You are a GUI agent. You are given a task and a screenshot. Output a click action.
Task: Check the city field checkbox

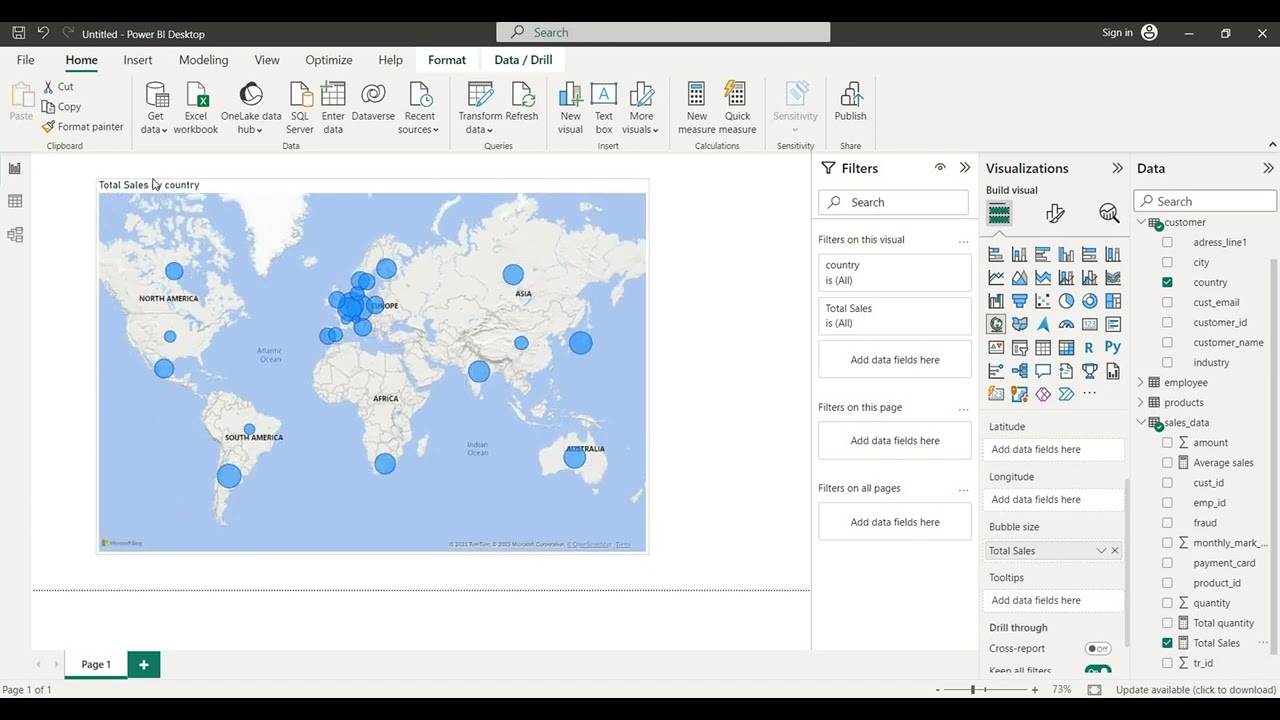1167,262
